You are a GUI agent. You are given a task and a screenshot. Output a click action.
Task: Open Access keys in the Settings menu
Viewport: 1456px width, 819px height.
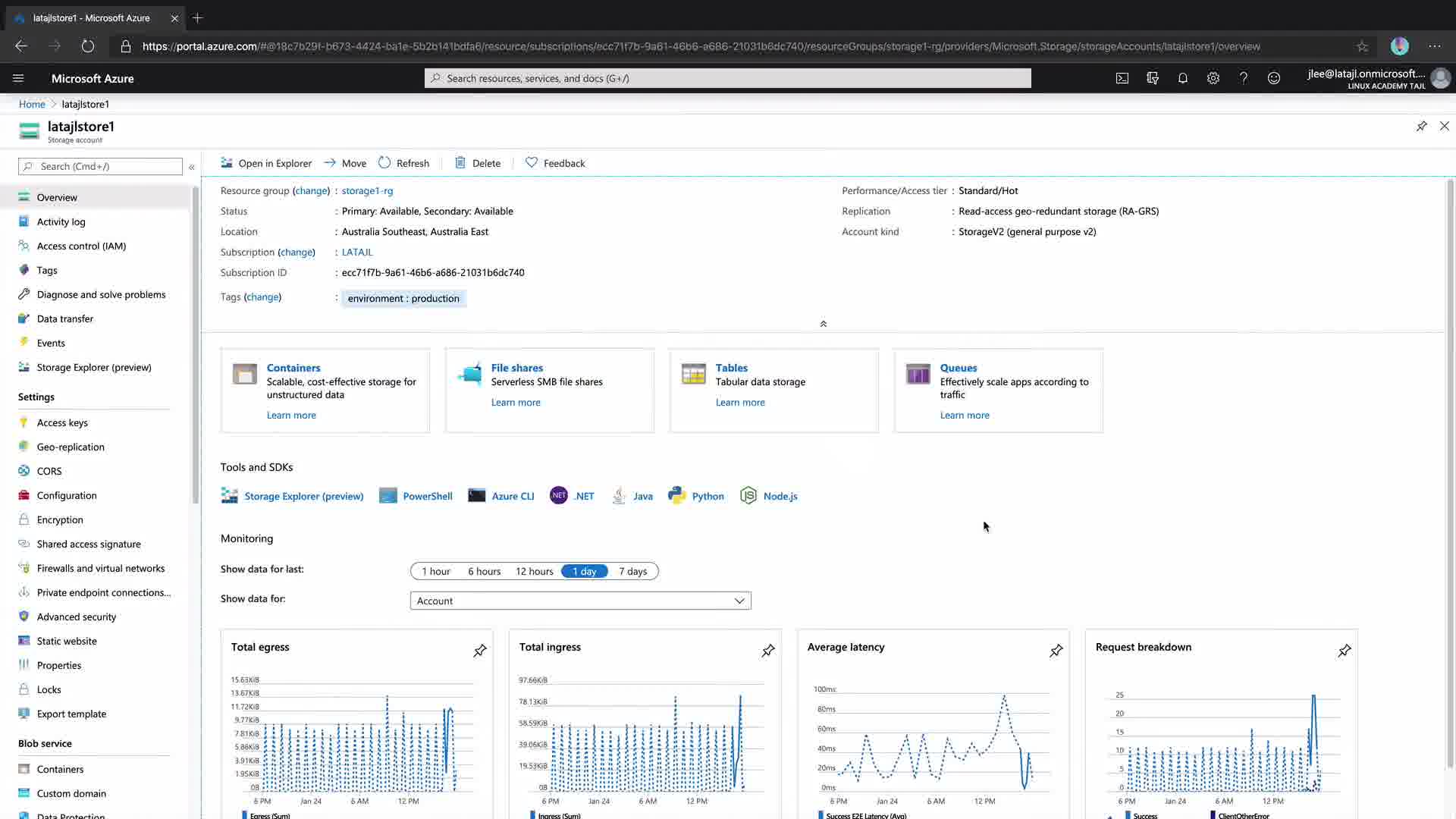pyautogui.click(x=62, y=422)
